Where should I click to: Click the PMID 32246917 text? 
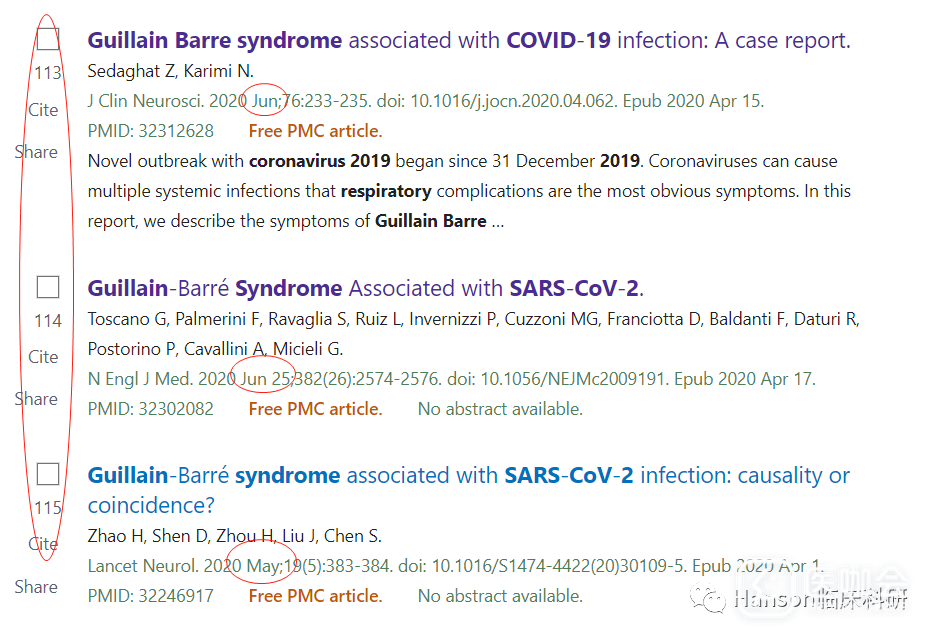pyautogui.click(x=150, y=596)
